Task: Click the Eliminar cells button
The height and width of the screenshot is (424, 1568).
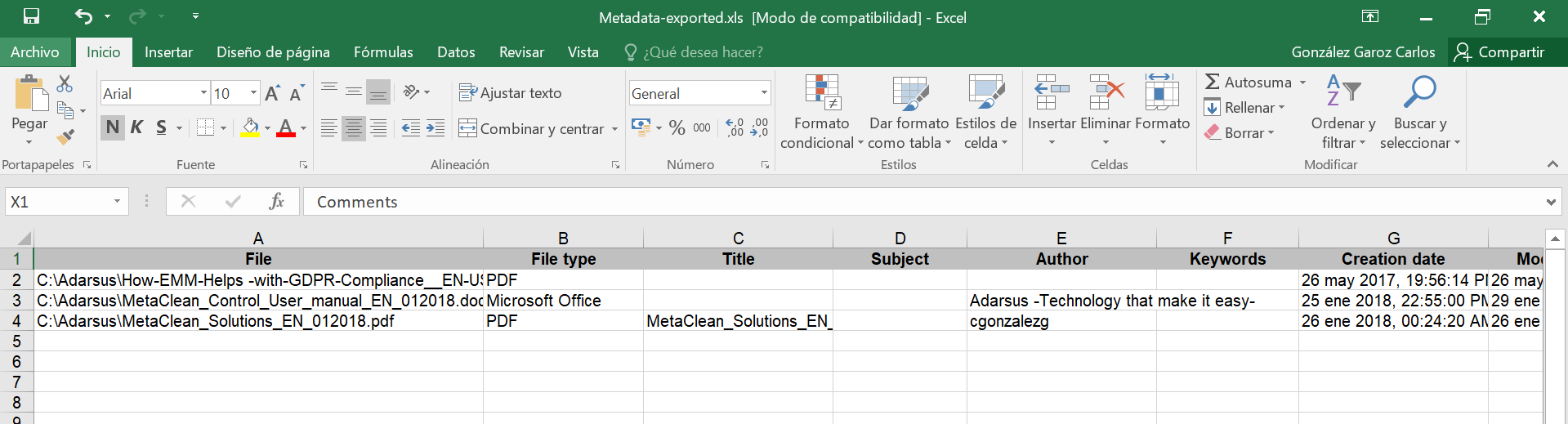Action: pyautogui.click(x=1106, y=112)
